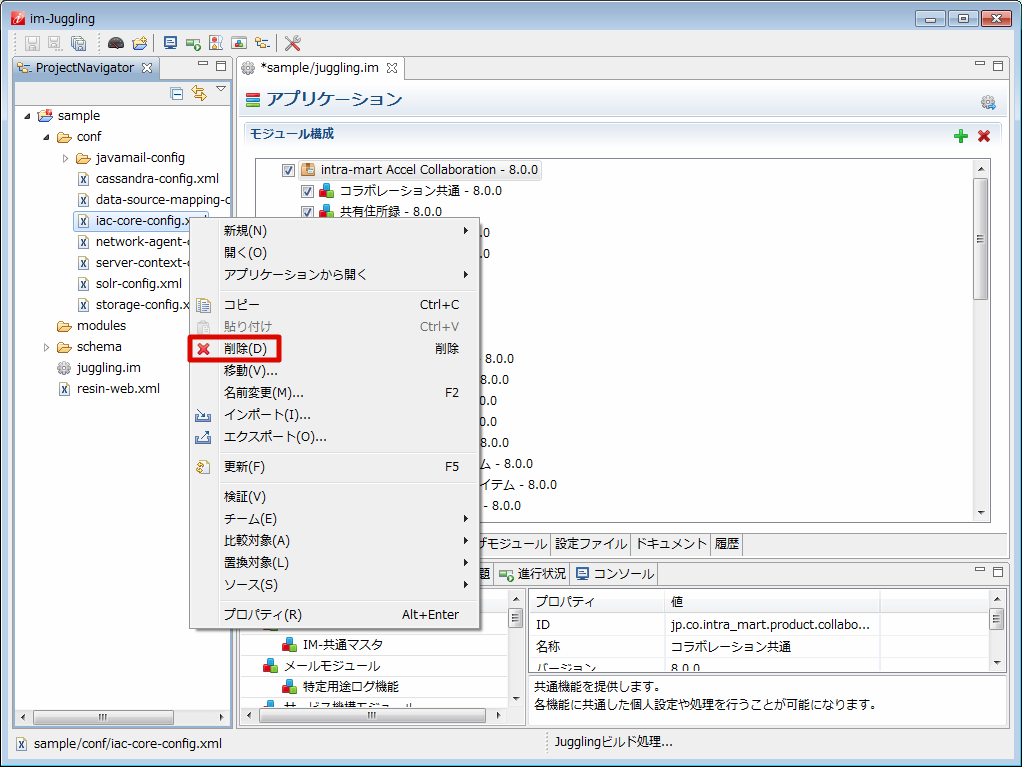Choose 開く(O) from context menu
Image resolution: width=1022 pixels, height=767 pixels.
coord(348,253)
